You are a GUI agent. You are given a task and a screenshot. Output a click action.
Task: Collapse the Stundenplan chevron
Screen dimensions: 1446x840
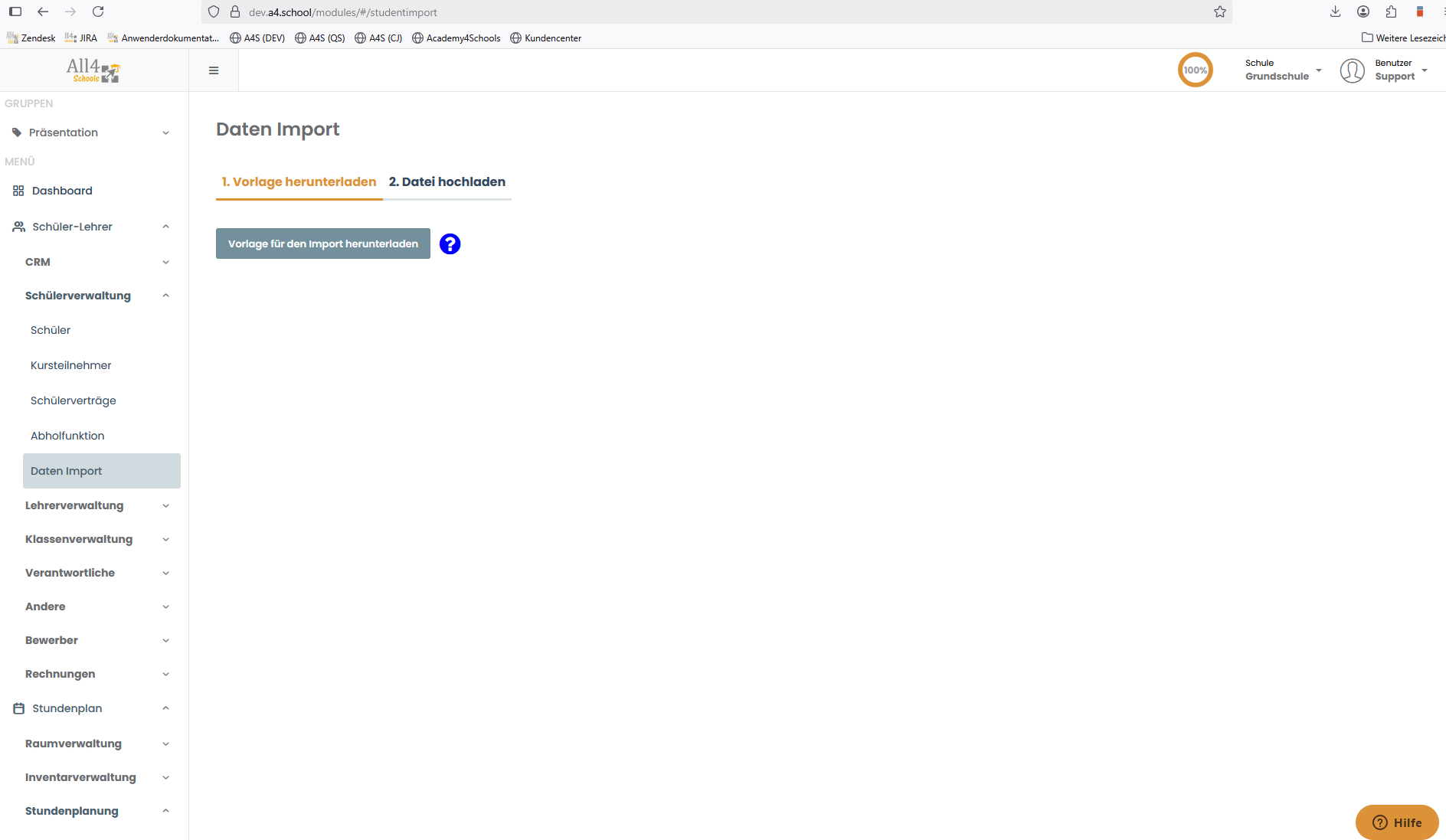(x=165, y=708)
